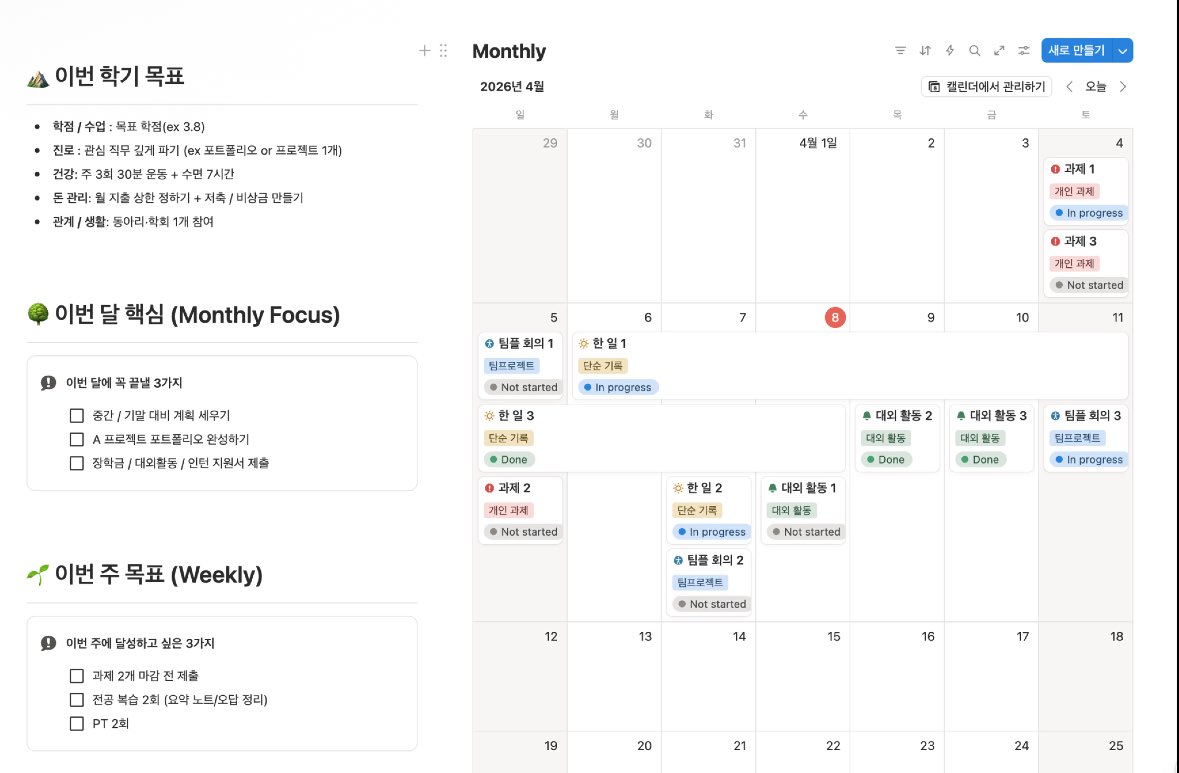
Task: Click the 새로 만들기 button
Action: [1077, 50]
